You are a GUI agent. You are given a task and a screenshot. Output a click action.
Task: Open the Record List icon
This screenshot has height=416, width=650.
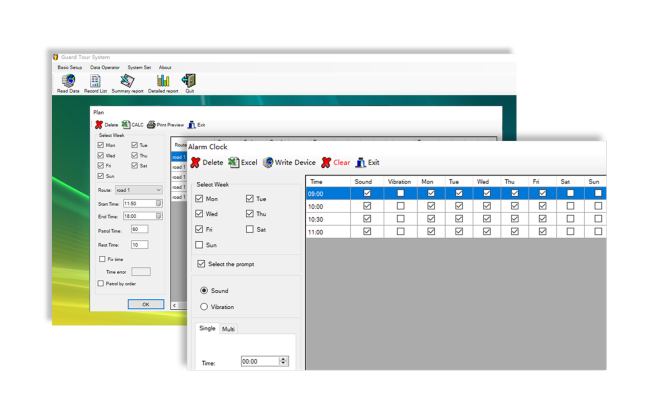(95, 82)
